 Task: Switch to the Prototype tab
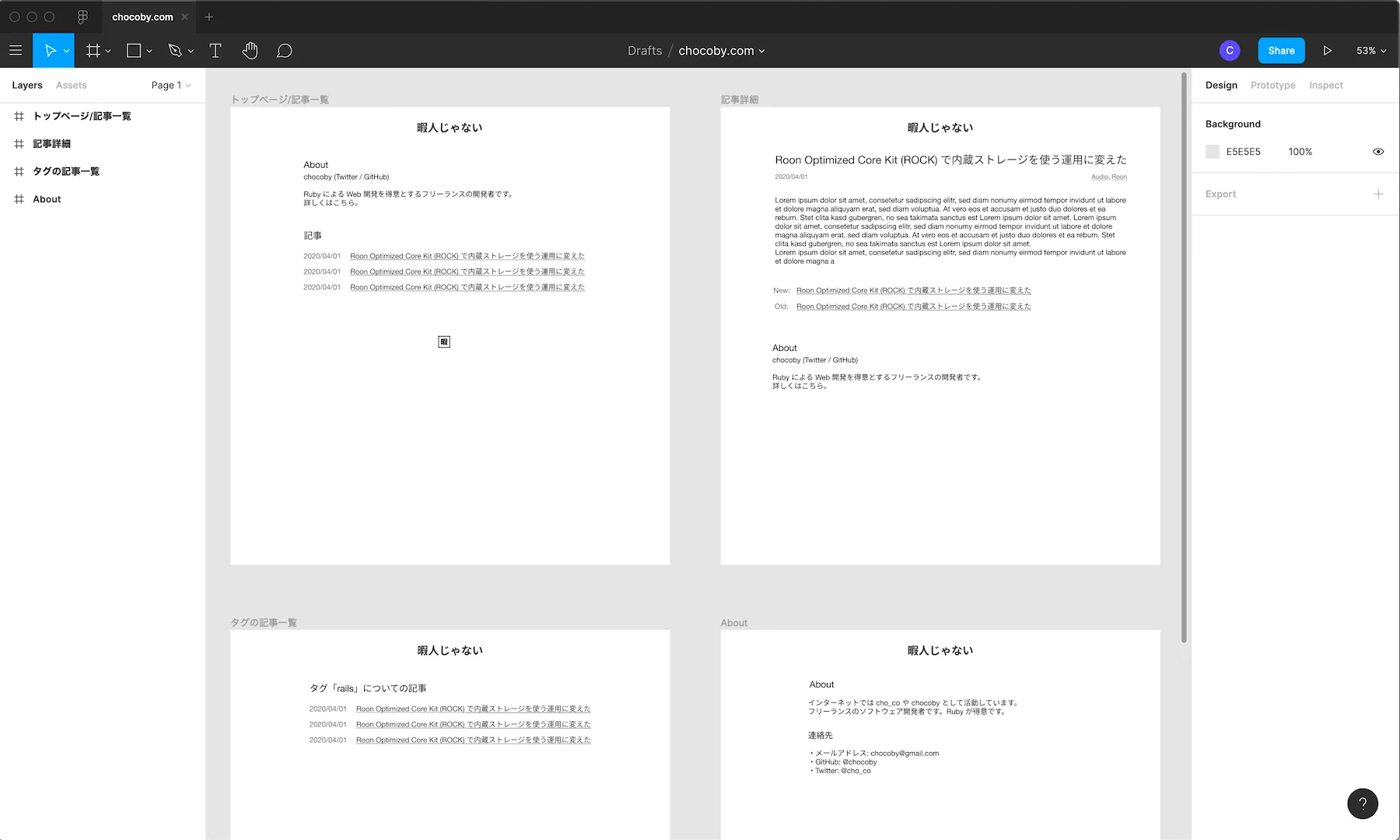pos(1272,86)
